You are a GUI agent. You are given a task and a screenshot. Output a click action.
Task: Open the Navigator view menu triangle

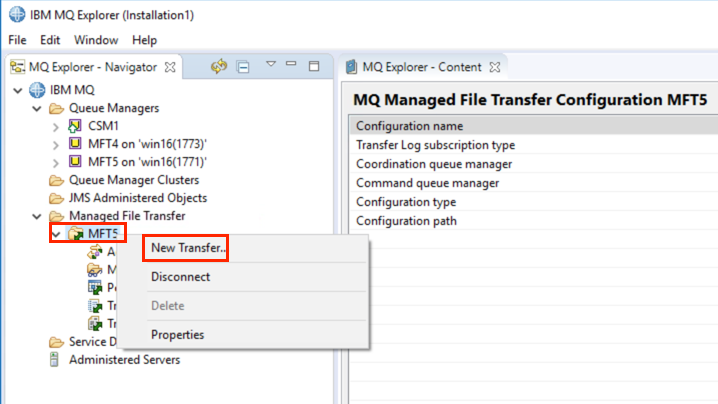[x=271, y=64]
